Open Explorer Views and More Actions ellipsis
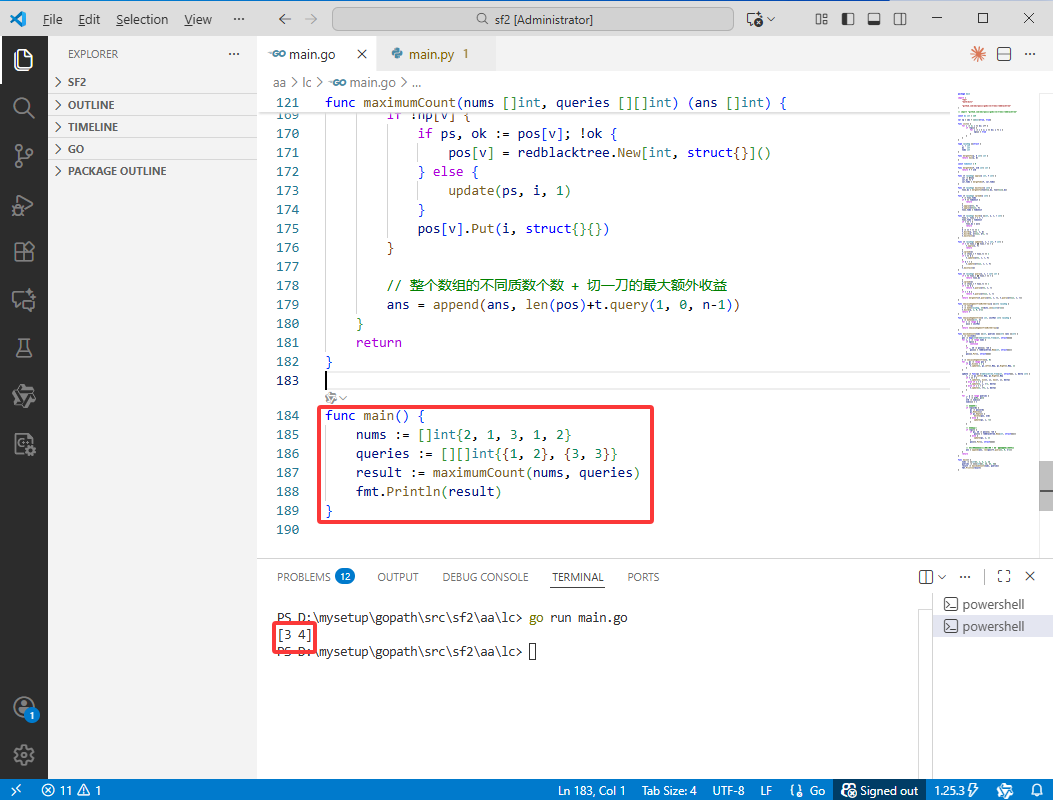 pyautogui.click(x=234, y=54)
